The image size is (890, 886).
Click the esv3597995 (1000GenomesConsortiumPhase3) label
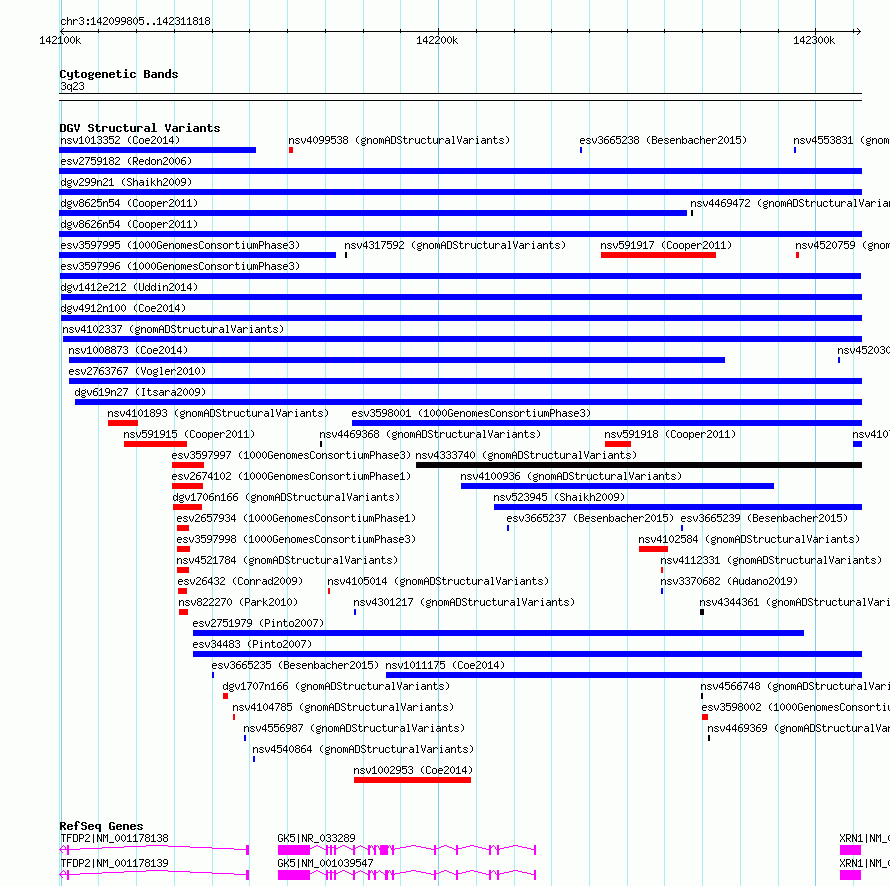(180, 245)
